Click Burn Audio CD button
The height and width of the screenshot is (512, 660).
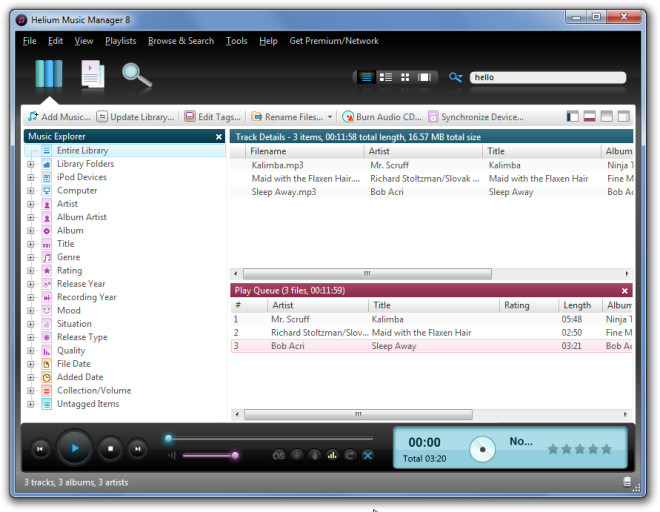pos(381,117)
